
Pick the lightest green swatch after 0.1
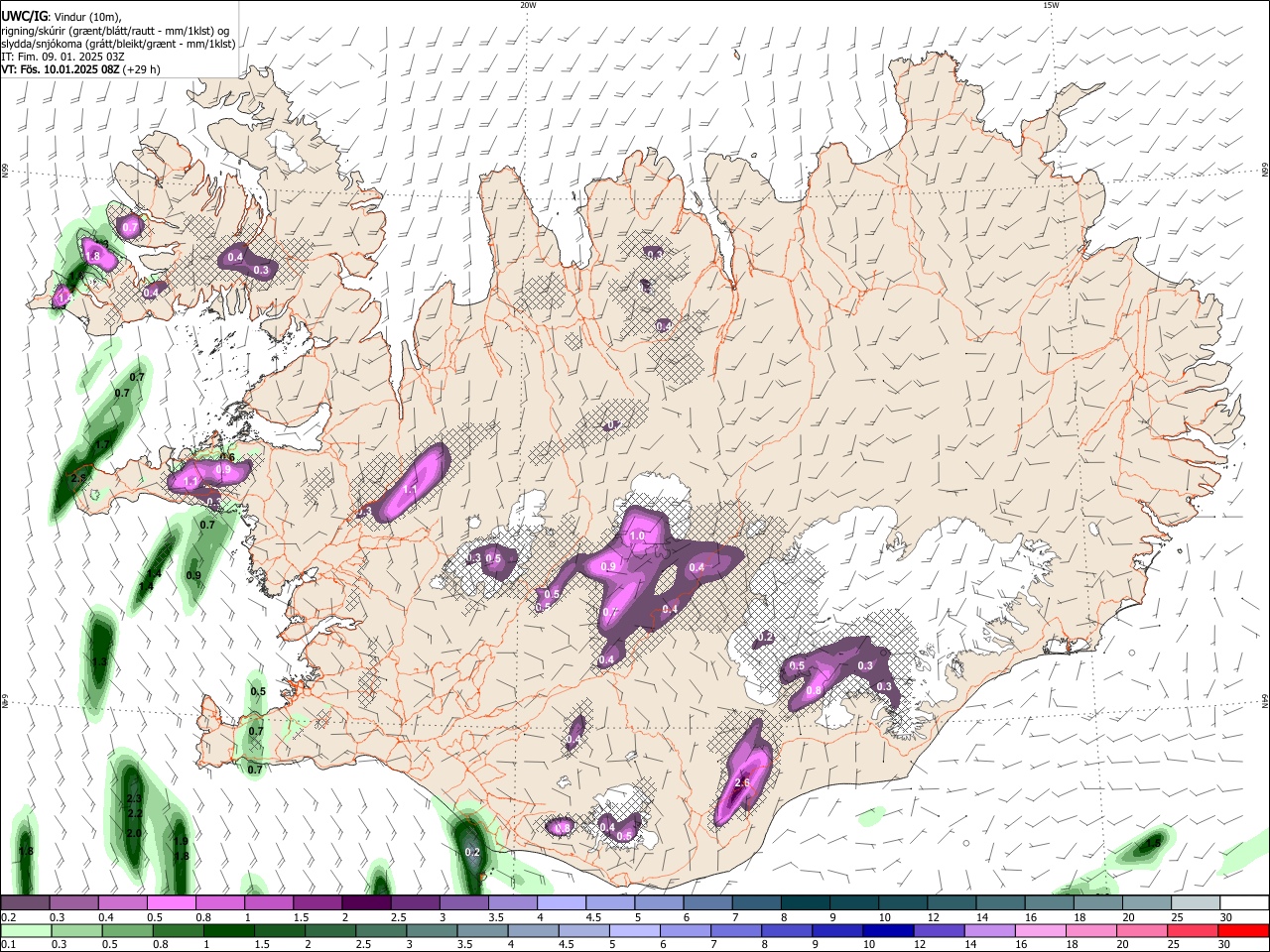26,930
